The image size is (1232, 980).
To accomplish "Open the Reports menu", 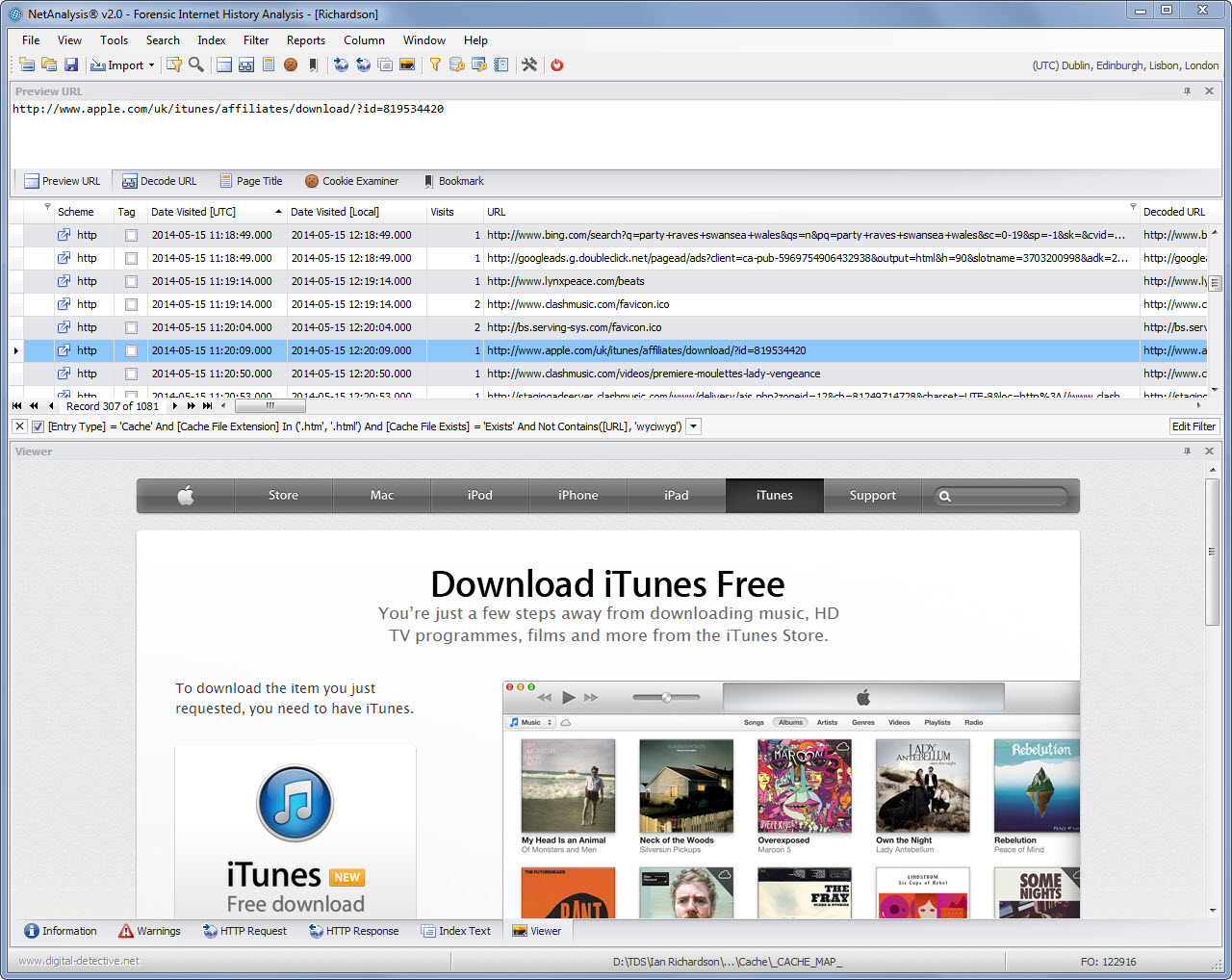I will coord(306,40).
